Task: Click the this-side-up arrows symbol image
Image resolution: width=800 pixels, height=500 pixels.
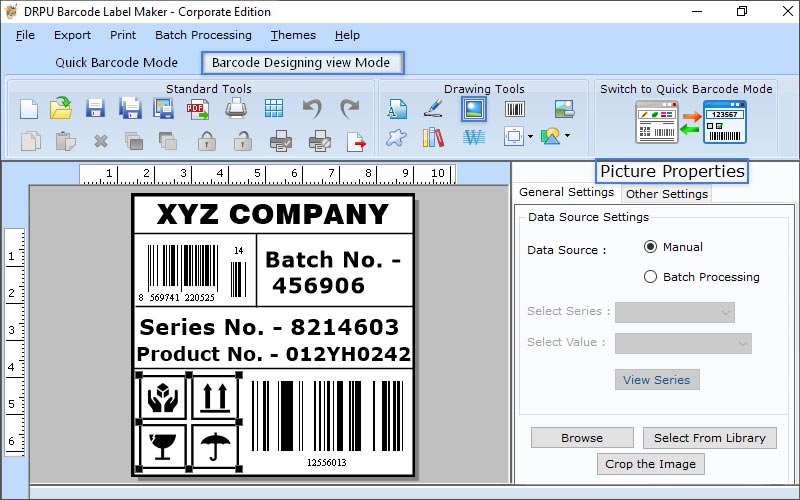Action: coord(215,398)
